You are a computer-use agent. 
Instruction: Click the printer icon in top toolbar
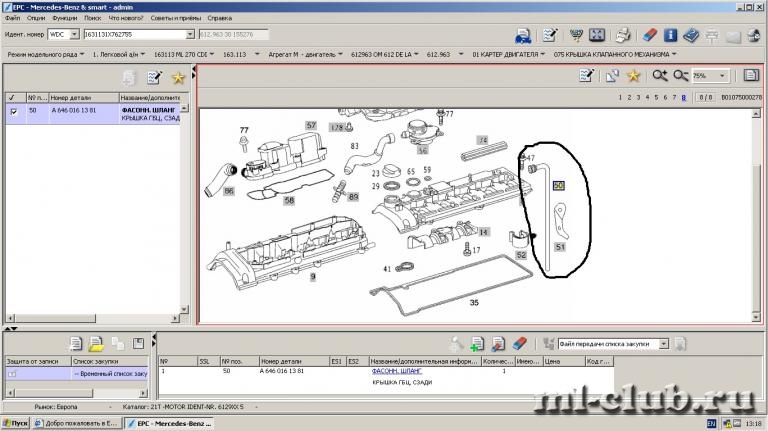click(623, 35)
